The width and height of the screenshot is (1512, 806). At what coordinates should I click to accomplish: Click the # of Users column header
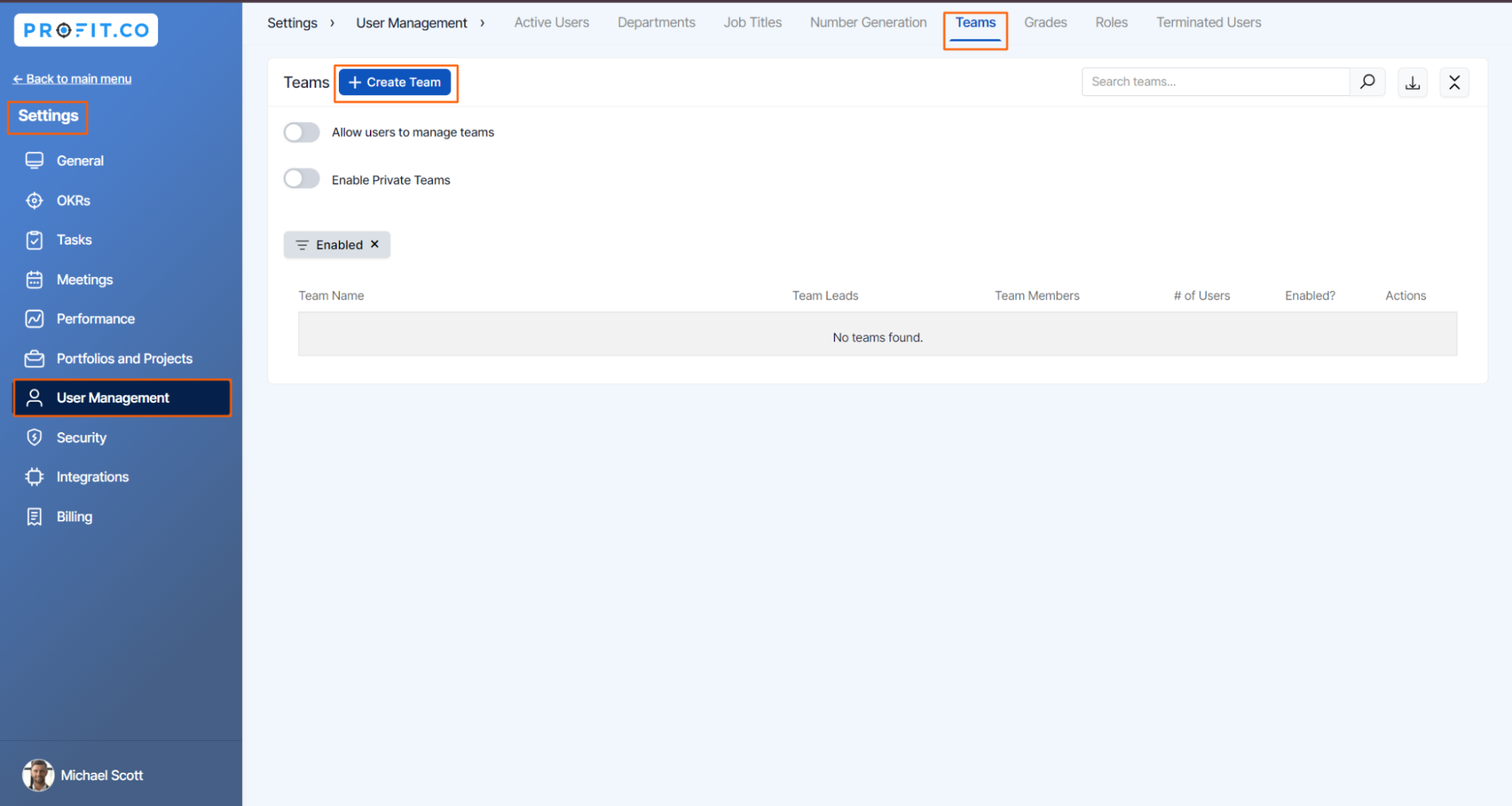tap(1202, 296)
